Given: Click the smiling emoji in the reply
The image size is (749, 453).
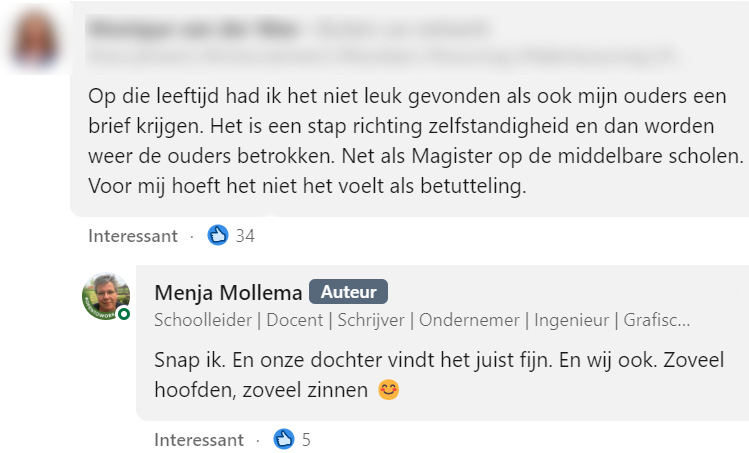Looking at the screenshot, I should pos(389,390).
